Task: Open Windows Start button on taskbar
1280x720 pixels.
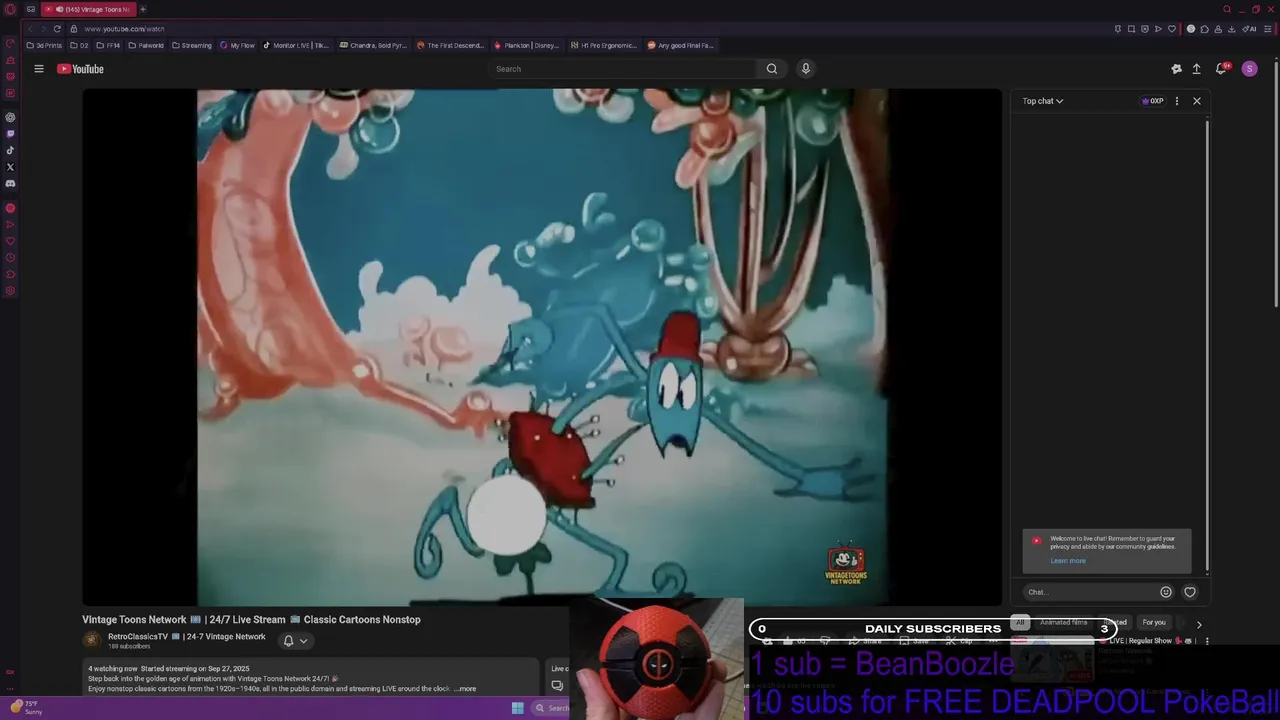Action: point(517,708)
